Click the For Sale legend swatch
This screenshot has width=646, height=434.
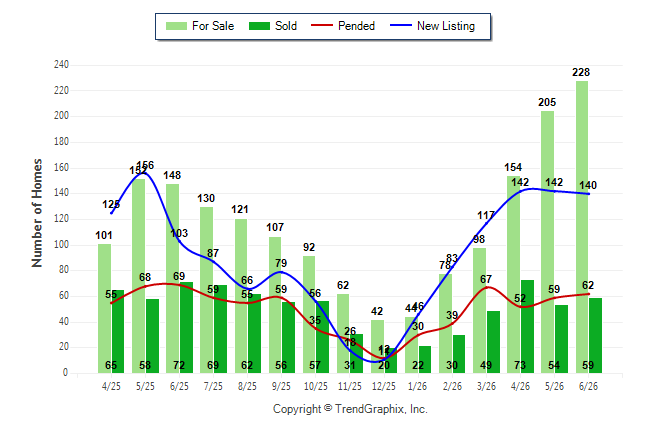point(176,26)
